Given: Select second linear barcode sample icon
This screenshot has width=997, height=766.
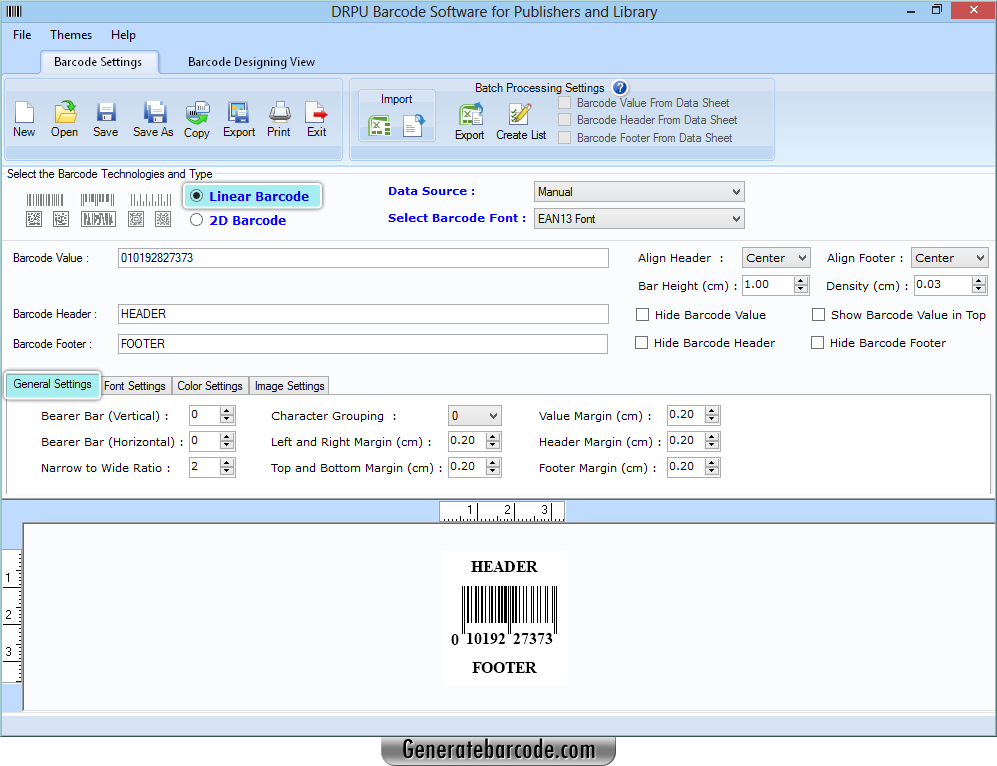Looking at the screenshot, I should pyautogui.click(x=97, y=200).
